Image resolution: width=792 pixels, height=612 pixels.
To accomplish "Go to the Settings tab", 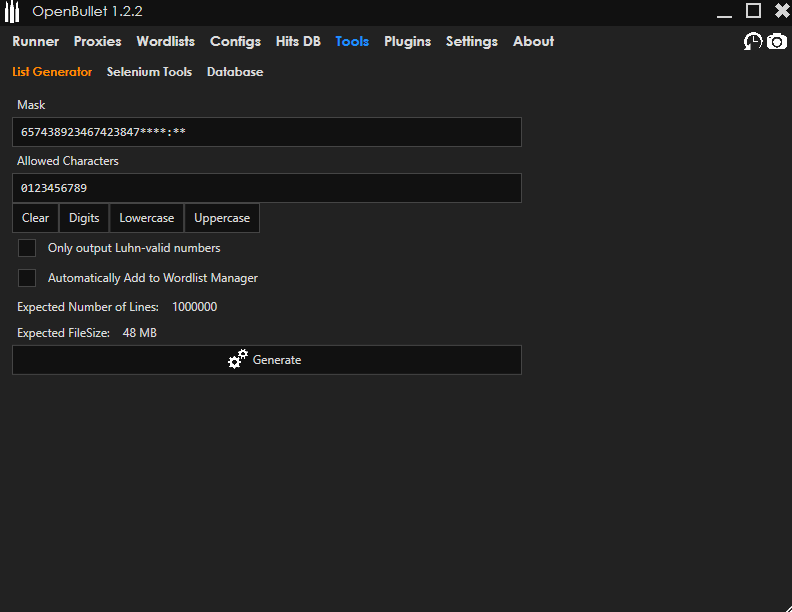I will (472, 41).
